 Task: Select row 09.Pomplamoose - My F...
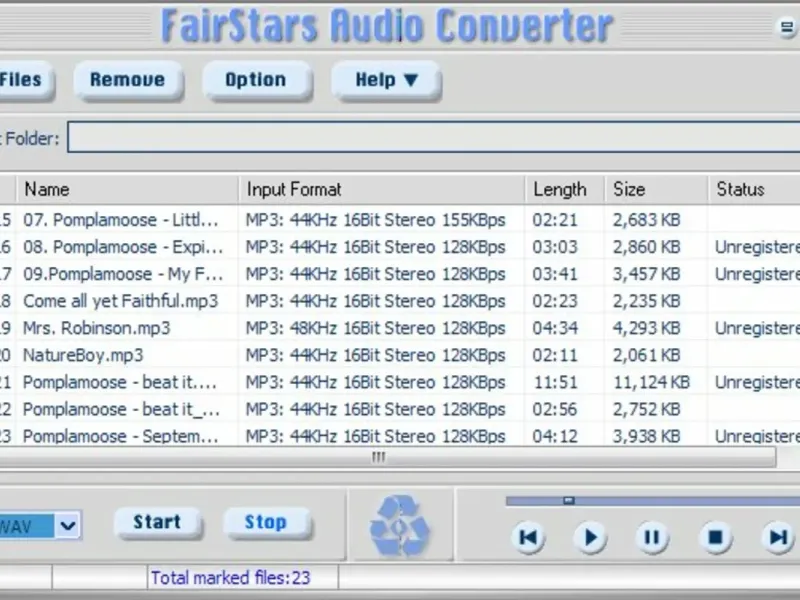tap(400, 274)
